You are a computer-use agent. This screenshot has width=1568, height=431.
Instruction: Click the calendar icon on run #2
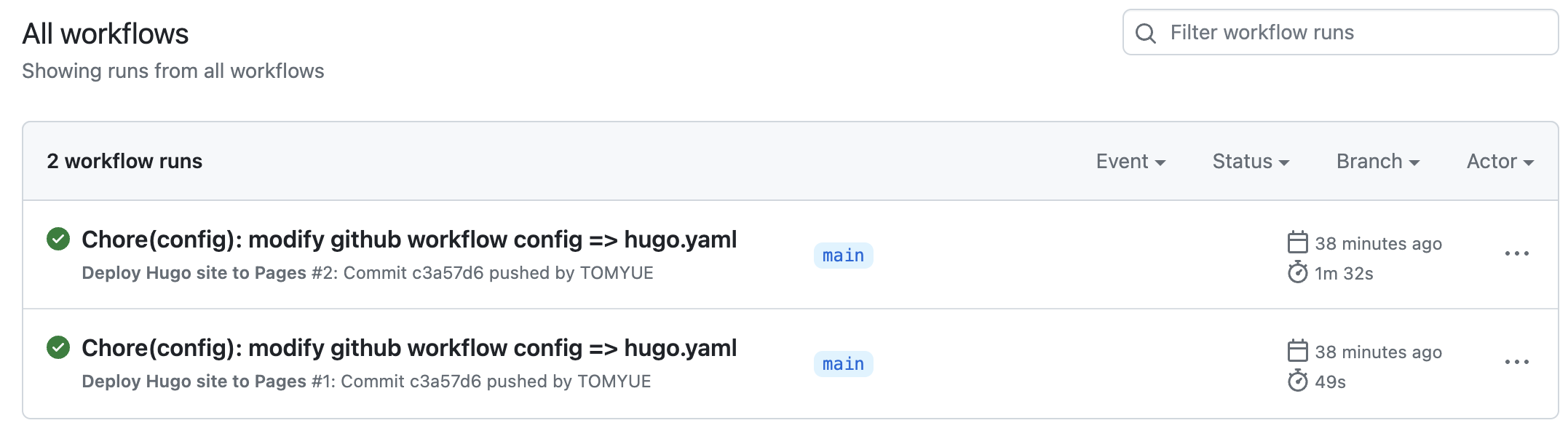(1297, 242)
